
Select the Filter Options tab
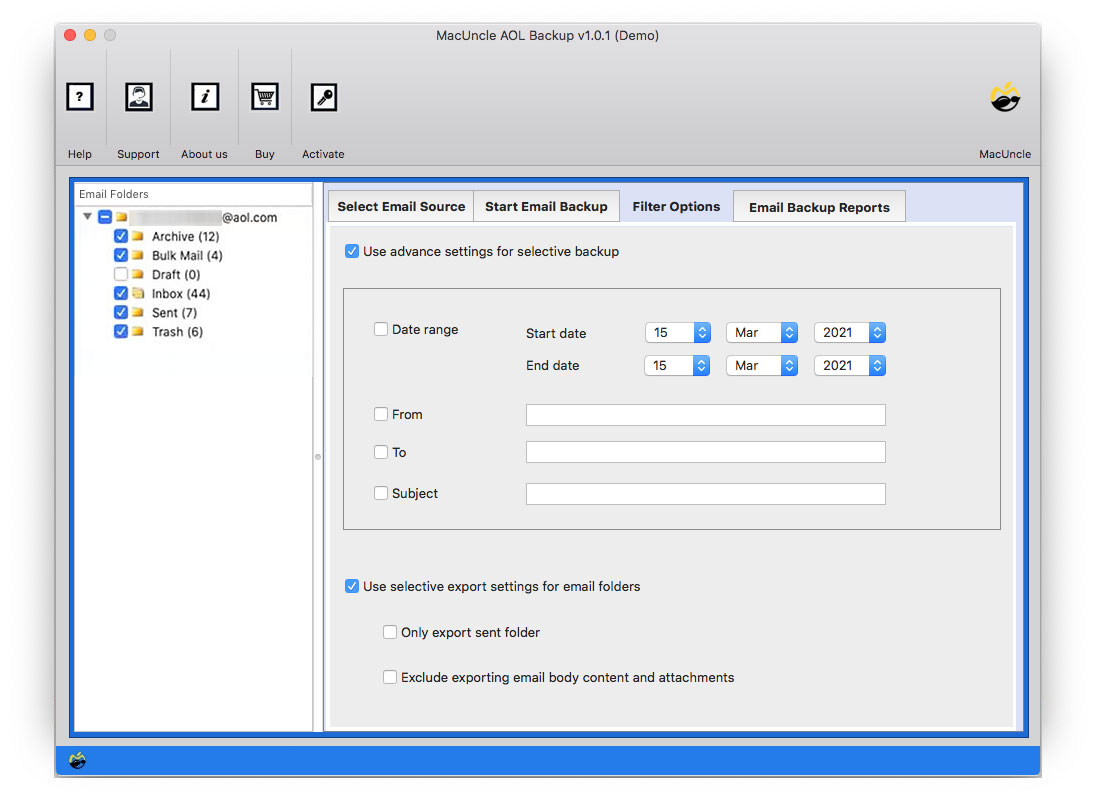point(676,206)
